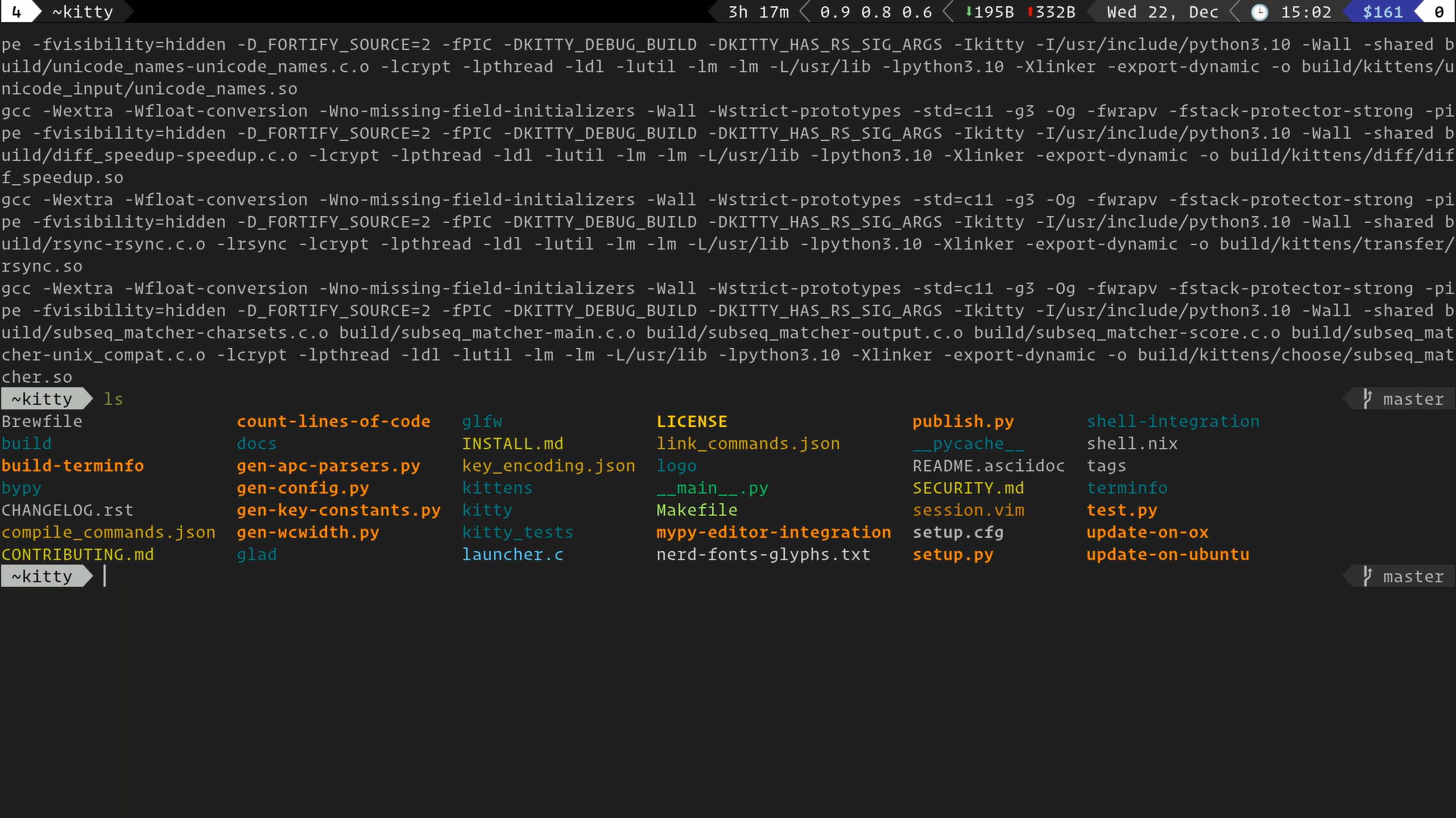Click the compile_commands.json file name
Screen dimensions: 1456x818
(108, 532)
